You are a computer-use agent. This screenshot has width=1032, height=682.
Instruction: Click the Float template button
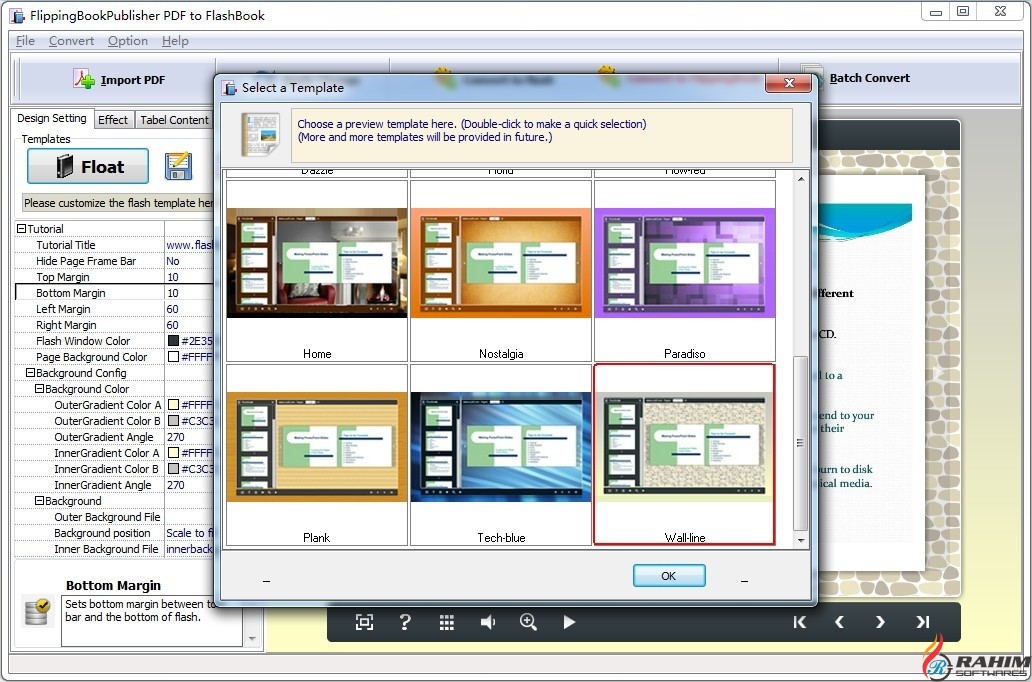88,166
